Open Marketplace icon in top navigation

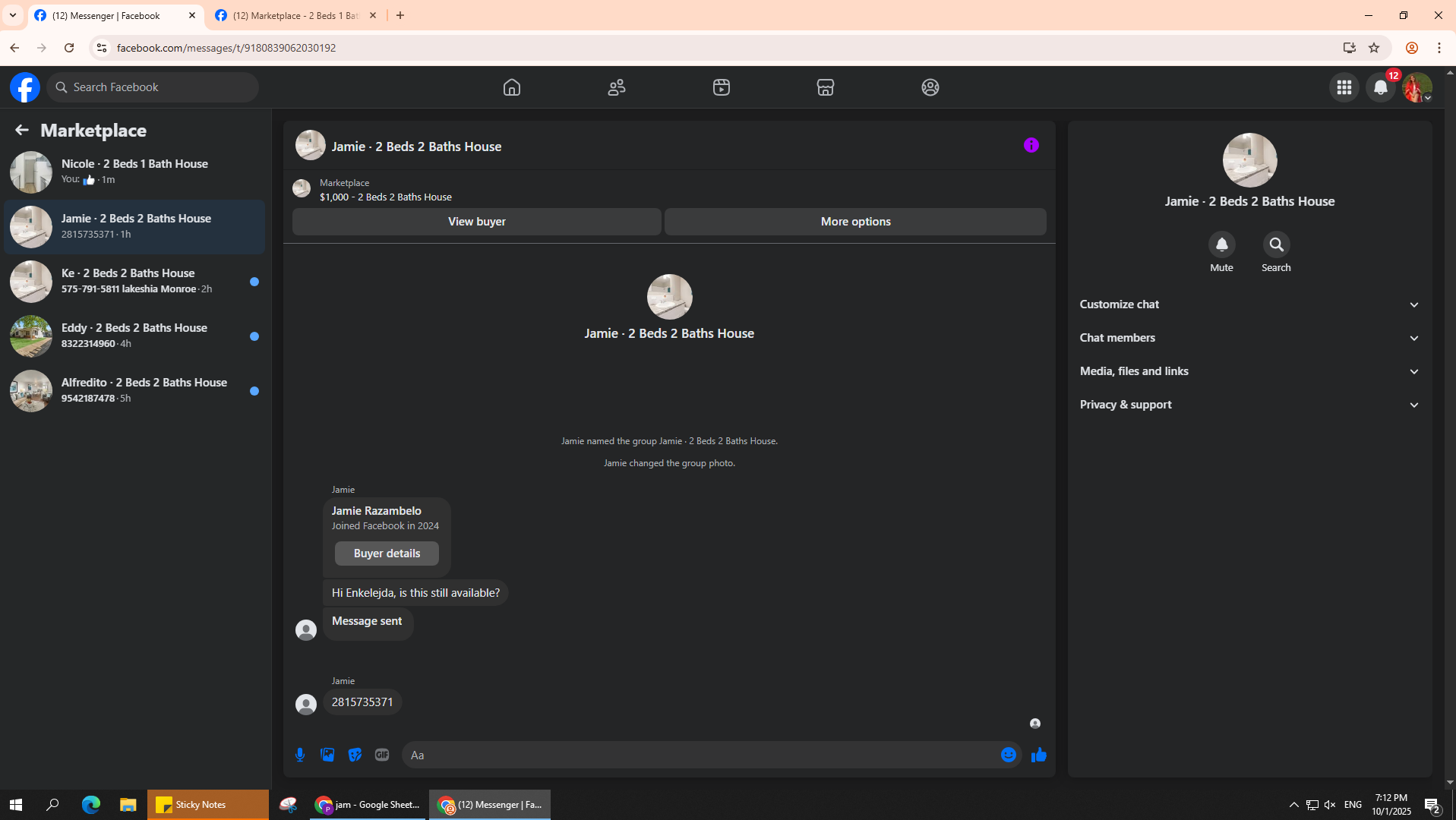tap(826, 87)
